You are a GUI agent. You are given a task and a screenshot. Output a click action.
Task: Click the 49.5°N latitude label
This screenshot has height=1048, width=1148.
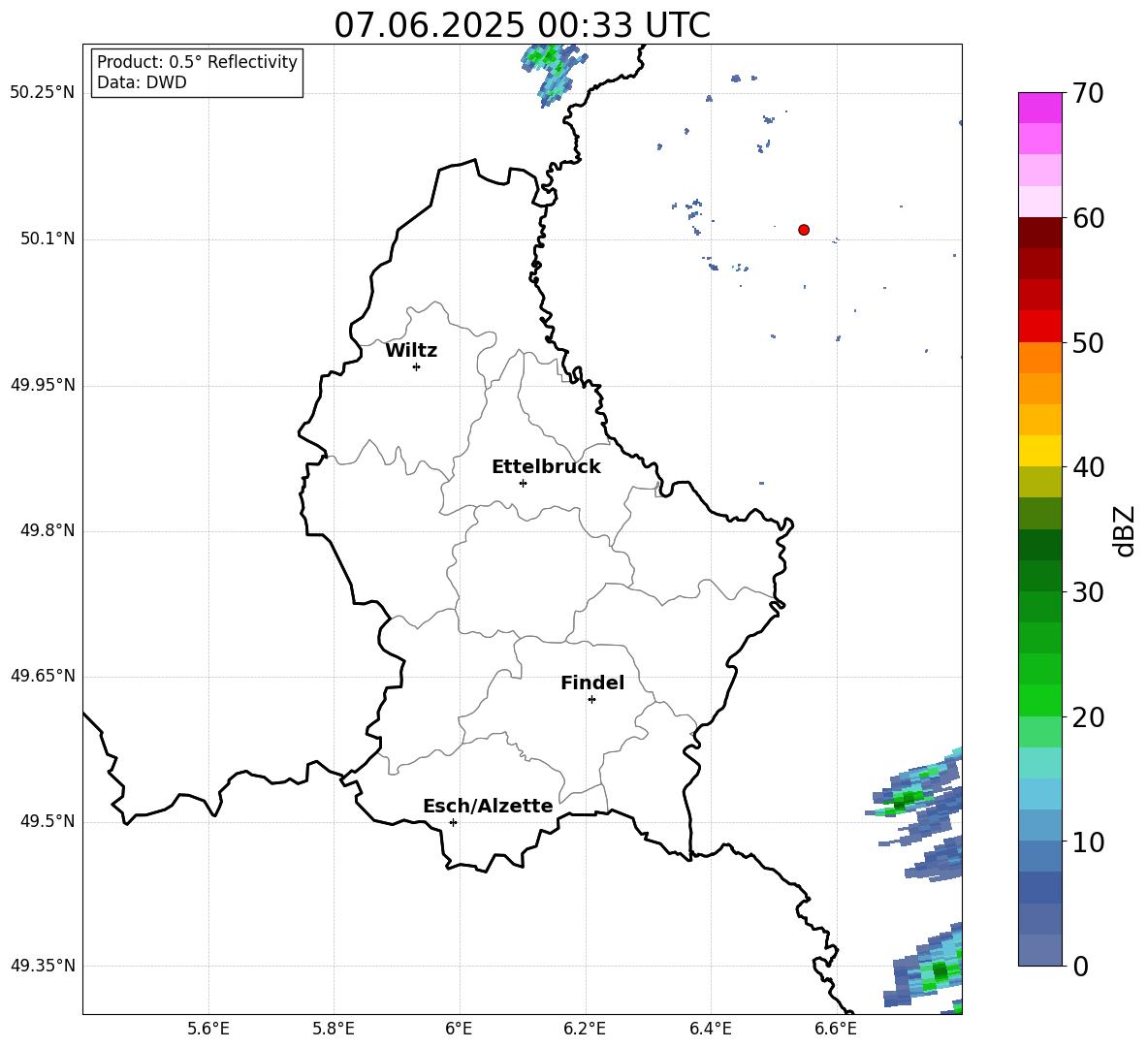click(x=48, y=821)
